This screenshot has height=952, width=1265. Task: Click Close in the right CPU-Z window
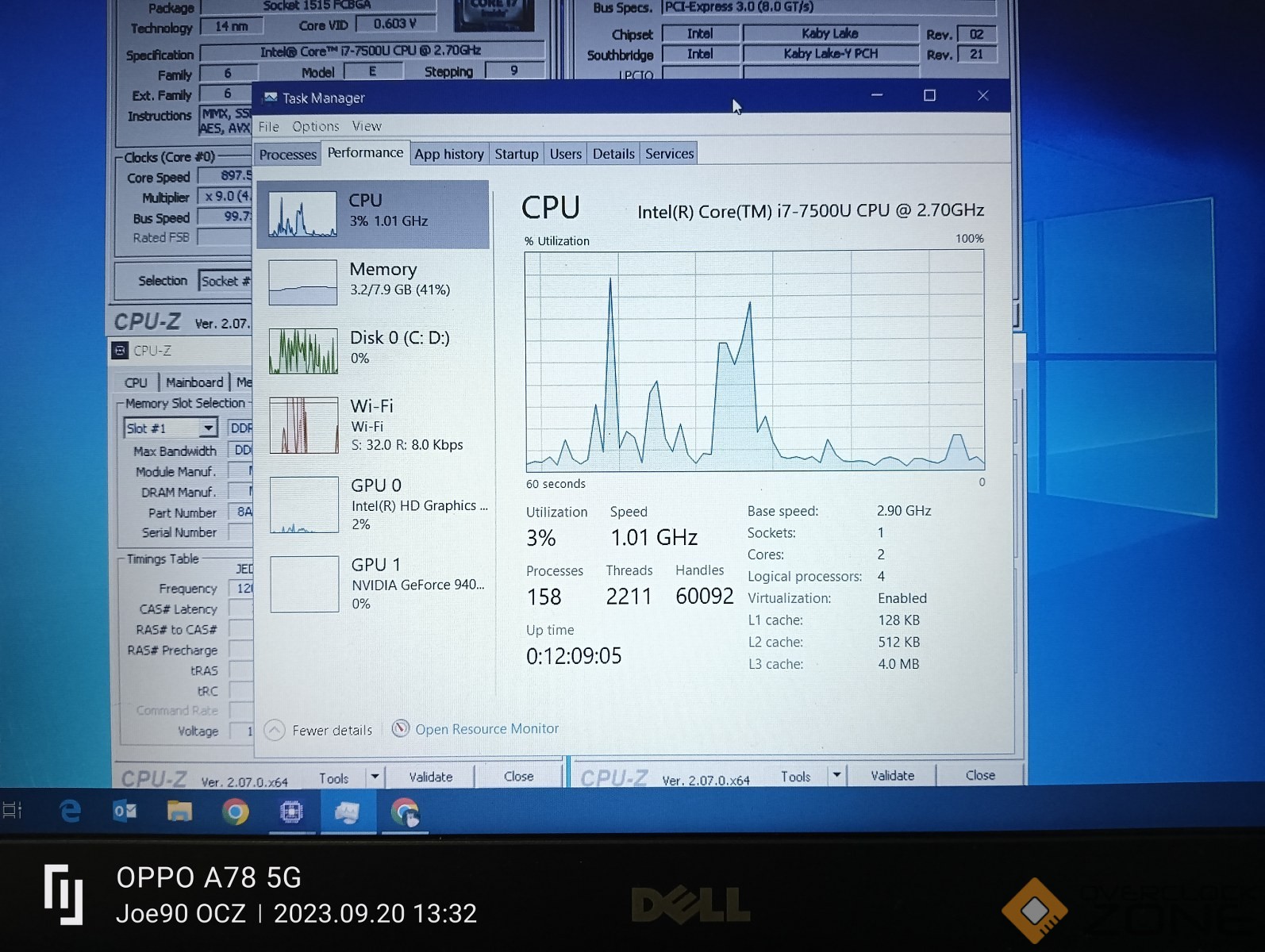click(x=980, y=776)
